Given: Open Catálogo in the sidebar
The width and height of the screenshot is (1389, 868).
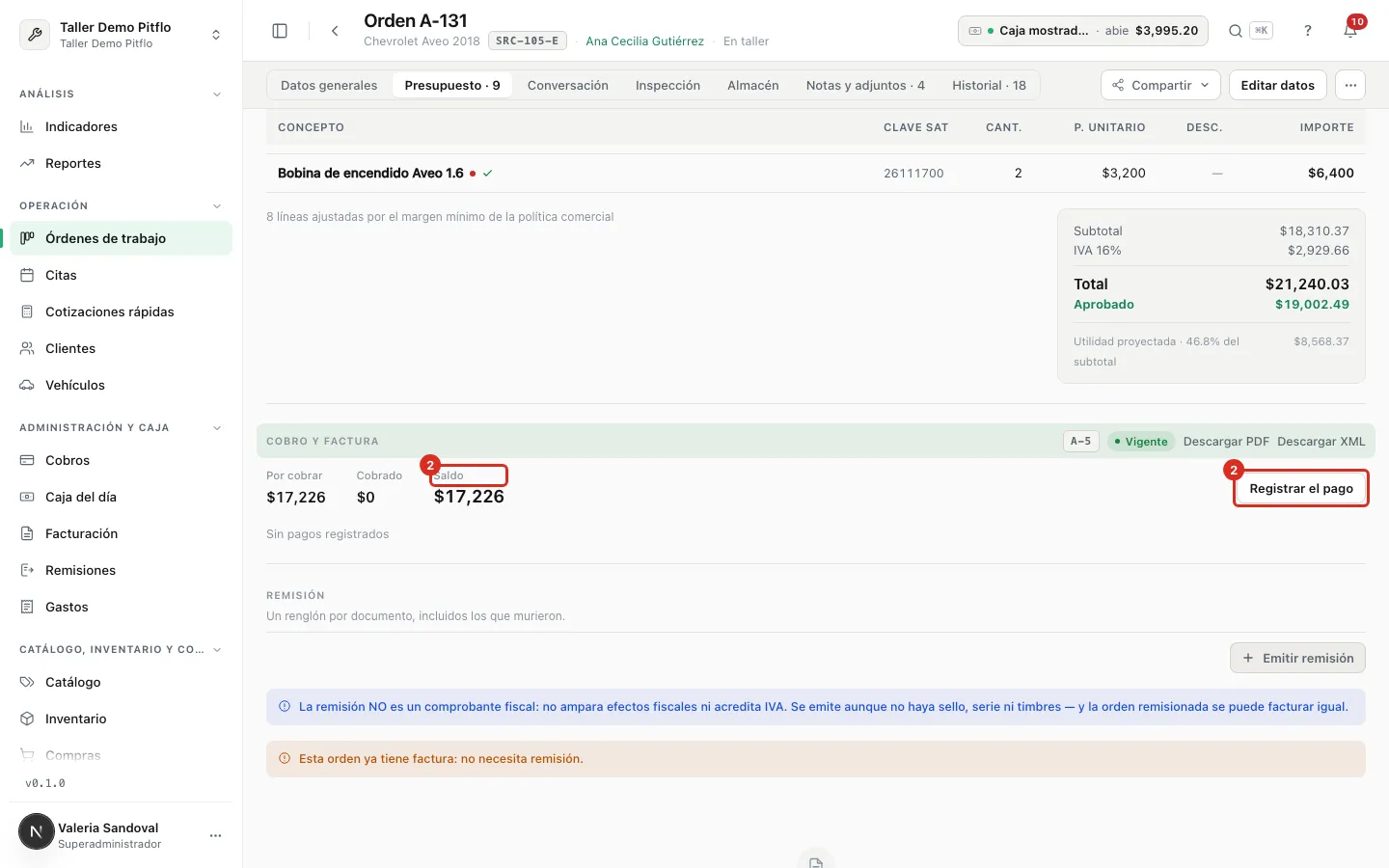Looking at the screenshot, I should click(x=121, y=682).
